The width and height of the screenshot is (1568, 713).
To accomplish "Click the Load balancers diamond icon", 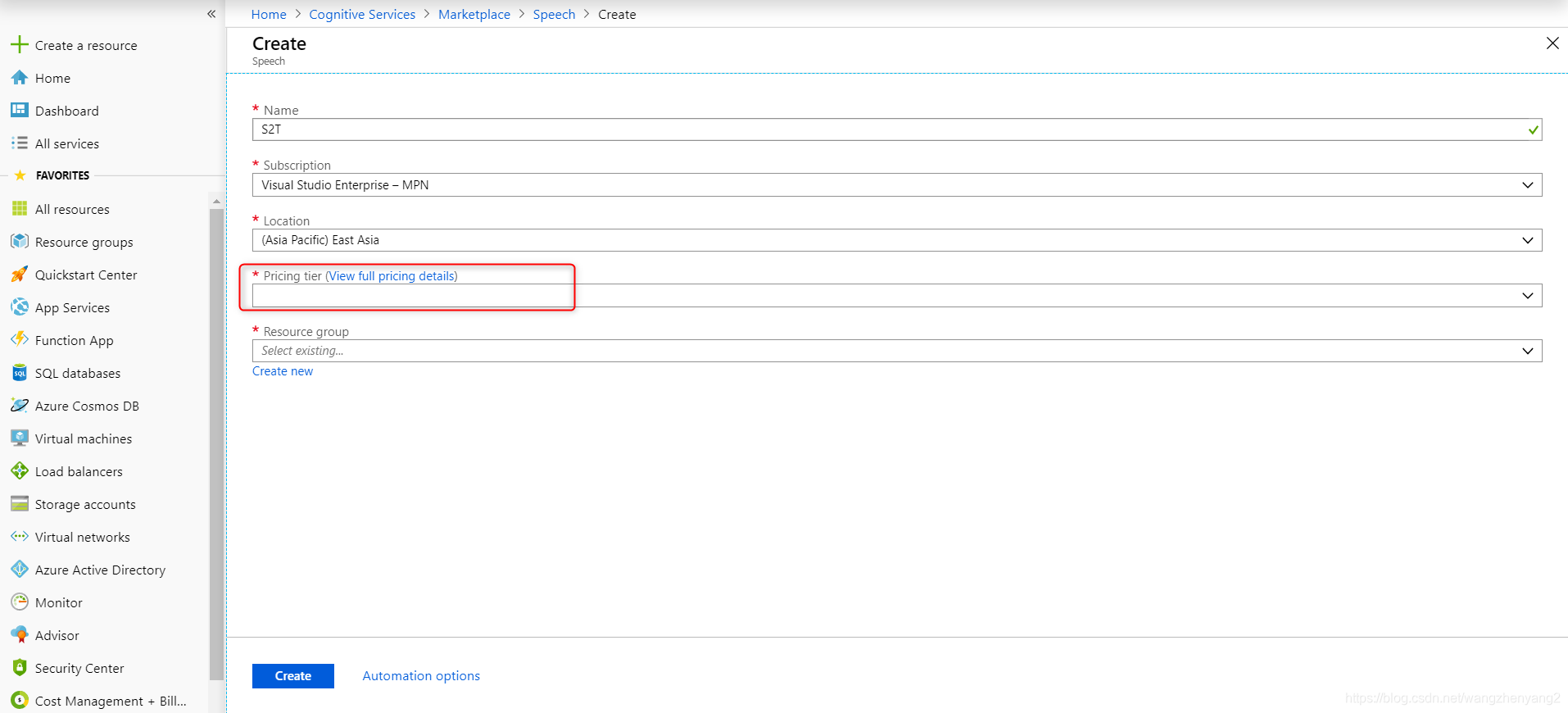I will (x=20, y=470).
